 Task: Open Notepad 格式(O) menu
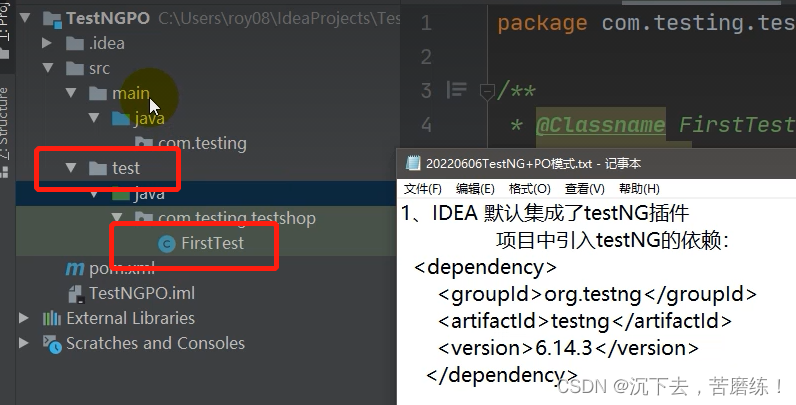click(529, 189)
